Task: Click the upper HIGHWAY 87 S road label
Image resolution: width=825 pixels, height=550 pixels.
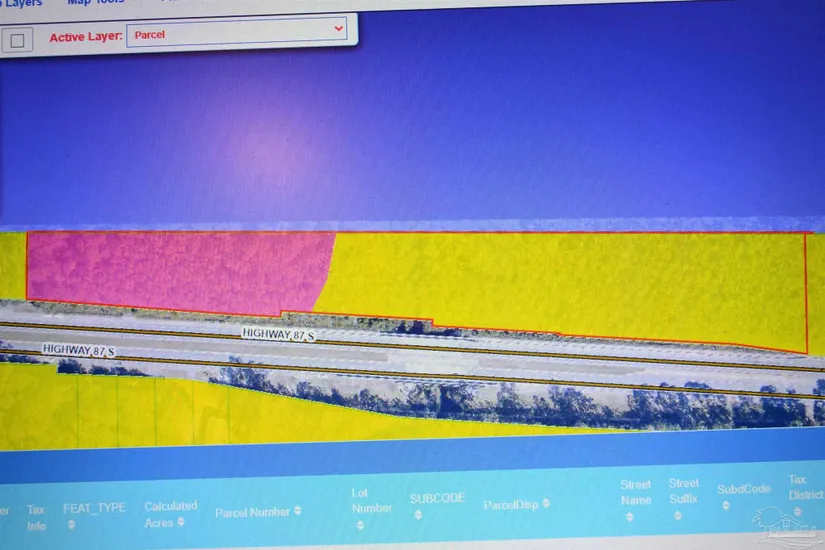Action: (278, 334)
